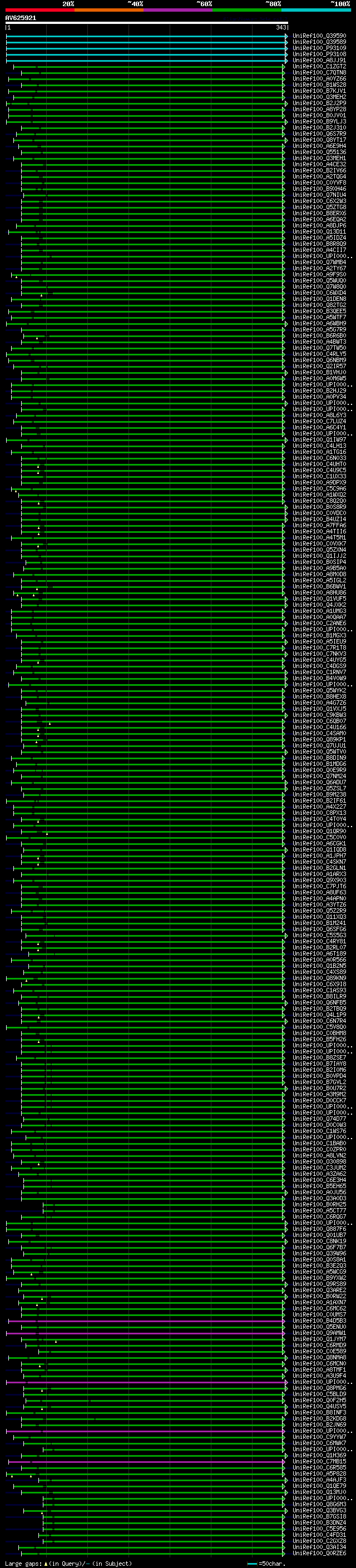Select hit UniRef100_C8PX13
The image size is (356, 1568).
(319, 813)
